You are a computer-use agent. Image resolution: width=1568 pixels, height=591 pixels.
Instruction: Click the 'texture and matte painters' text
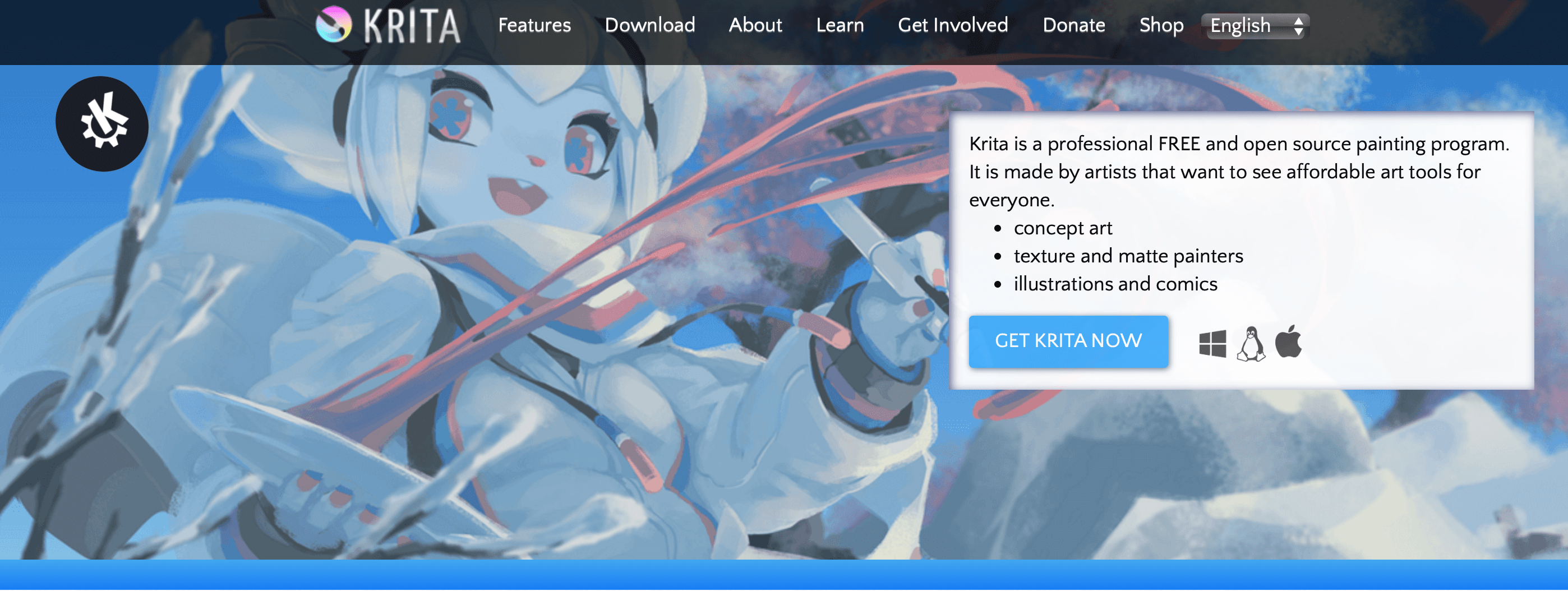pos(1128,256)
